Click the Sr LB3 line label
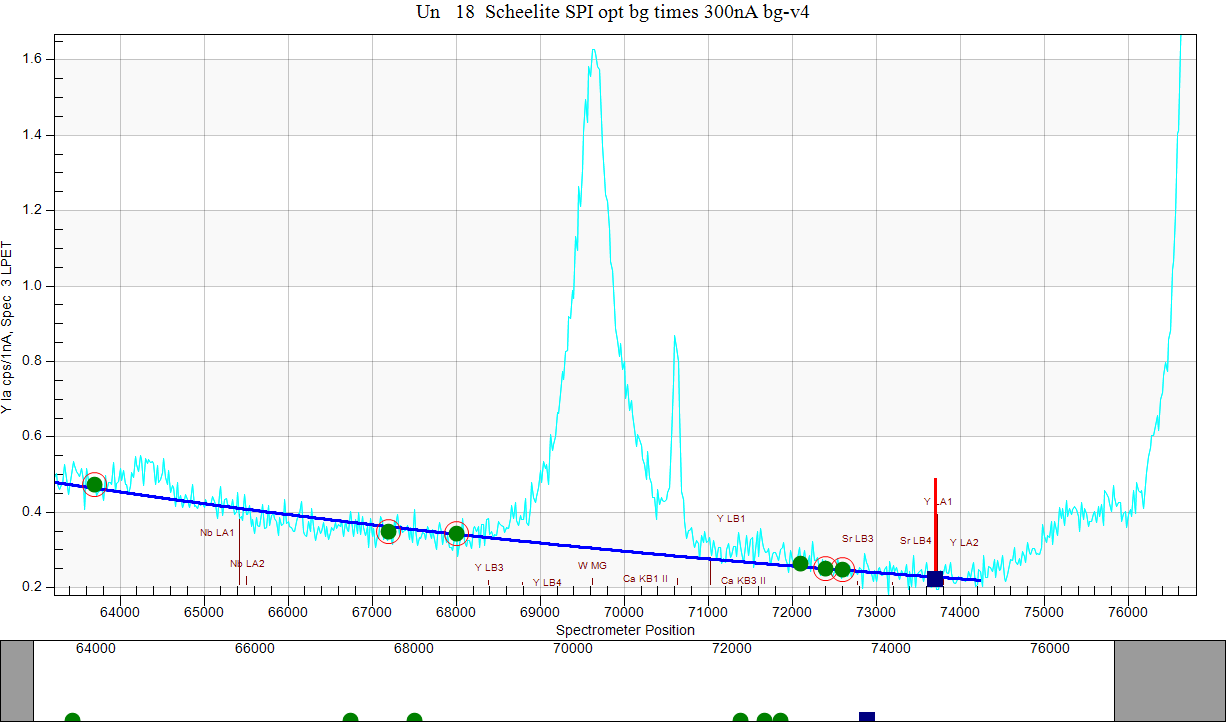The height and width of the screenshot is (722, 1226). (x=857, y=539)
